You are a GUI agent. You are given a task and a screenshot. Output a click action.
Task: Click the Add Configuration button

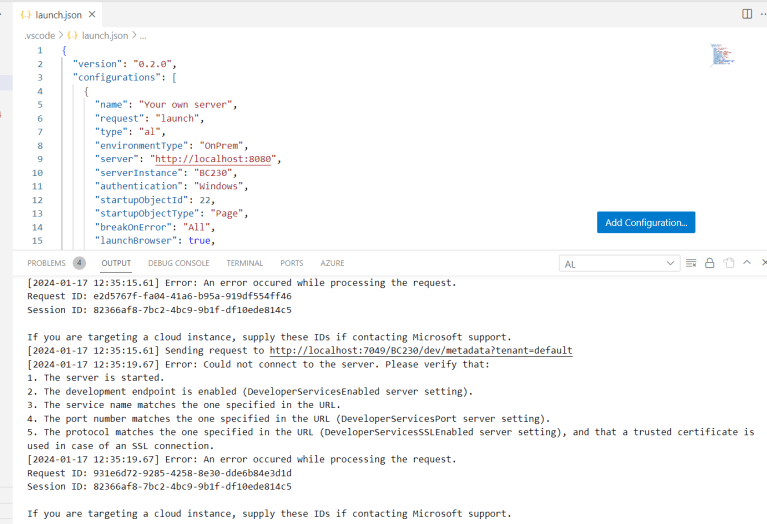coord(646,222)
